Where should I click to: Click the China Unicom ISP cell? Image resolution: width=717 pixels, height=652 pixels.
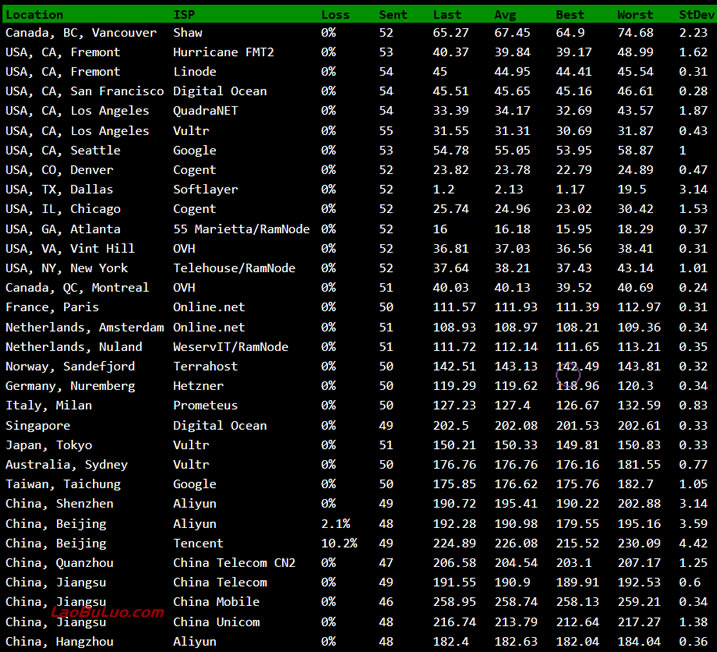click(x=216, y=622)
